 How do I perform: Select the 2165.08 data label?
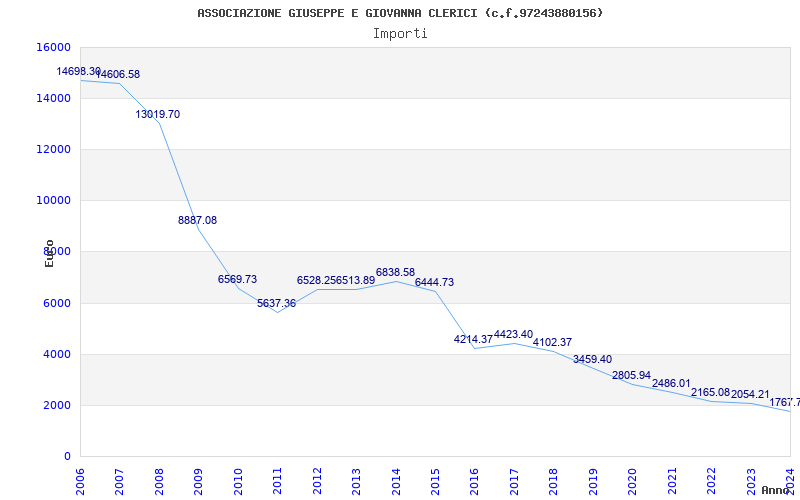tap(711, 393)
